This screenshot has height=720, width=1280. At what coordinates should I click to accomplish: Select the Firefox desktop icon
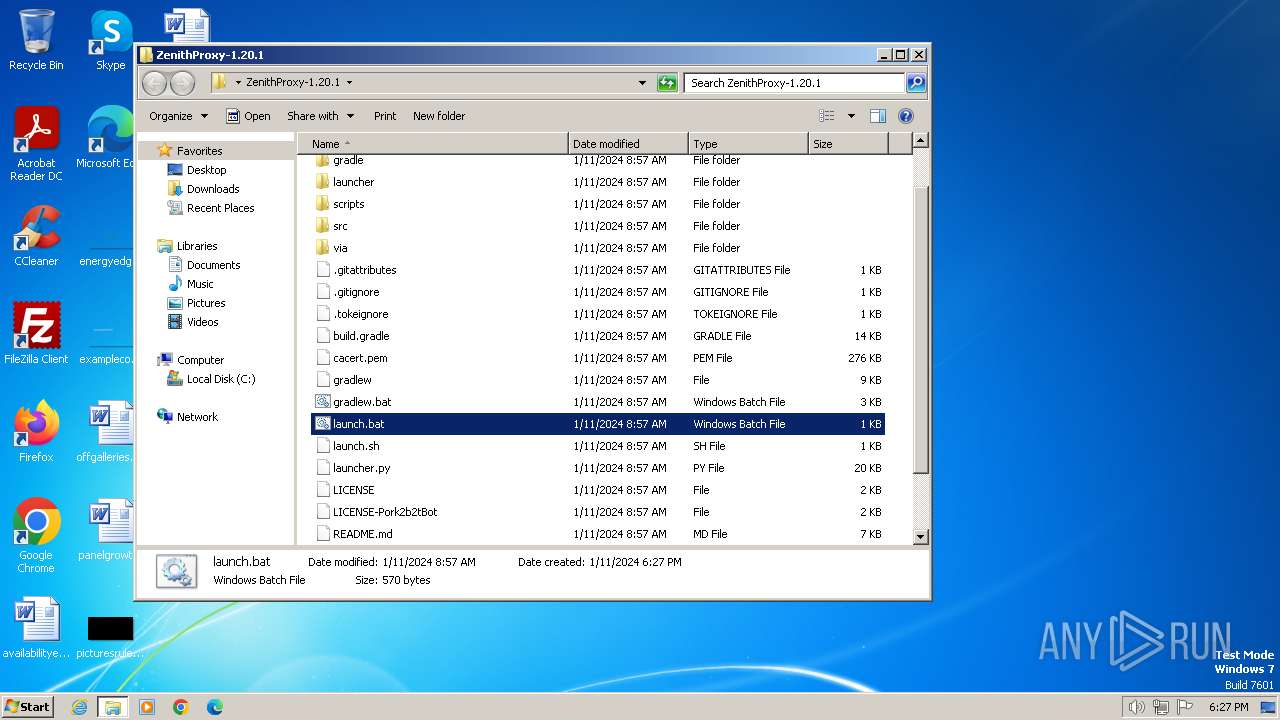pos(36,431)
